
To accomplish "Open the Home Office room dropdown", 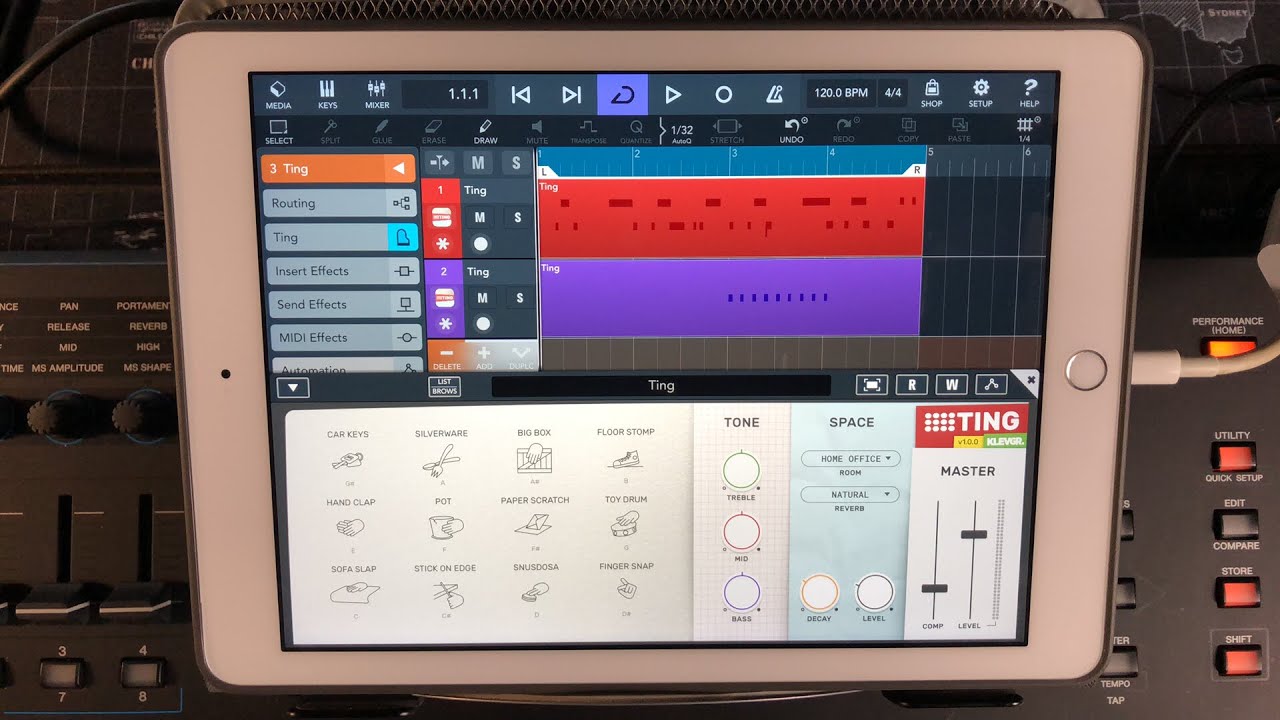I will [x=851, y=459].
